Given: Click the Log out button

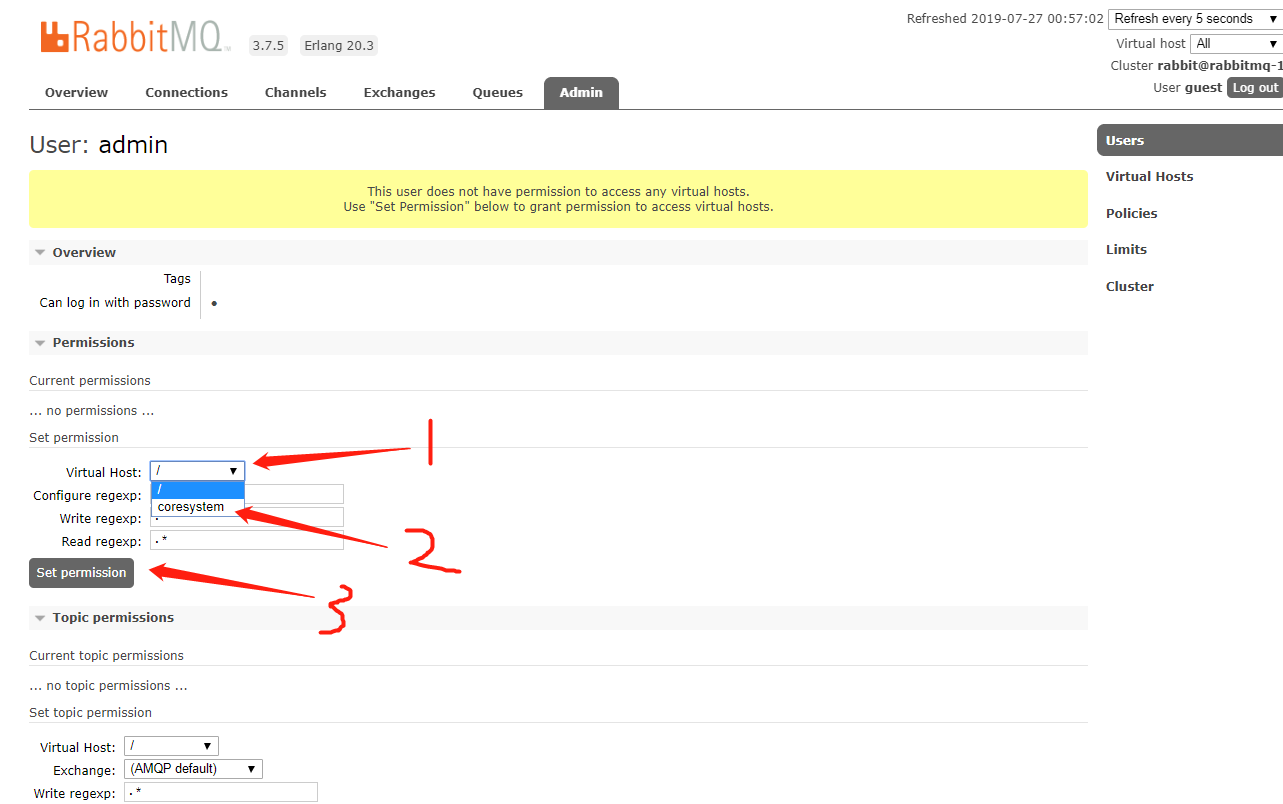Looking at the screenshot, I should (x=1255, y=88).
